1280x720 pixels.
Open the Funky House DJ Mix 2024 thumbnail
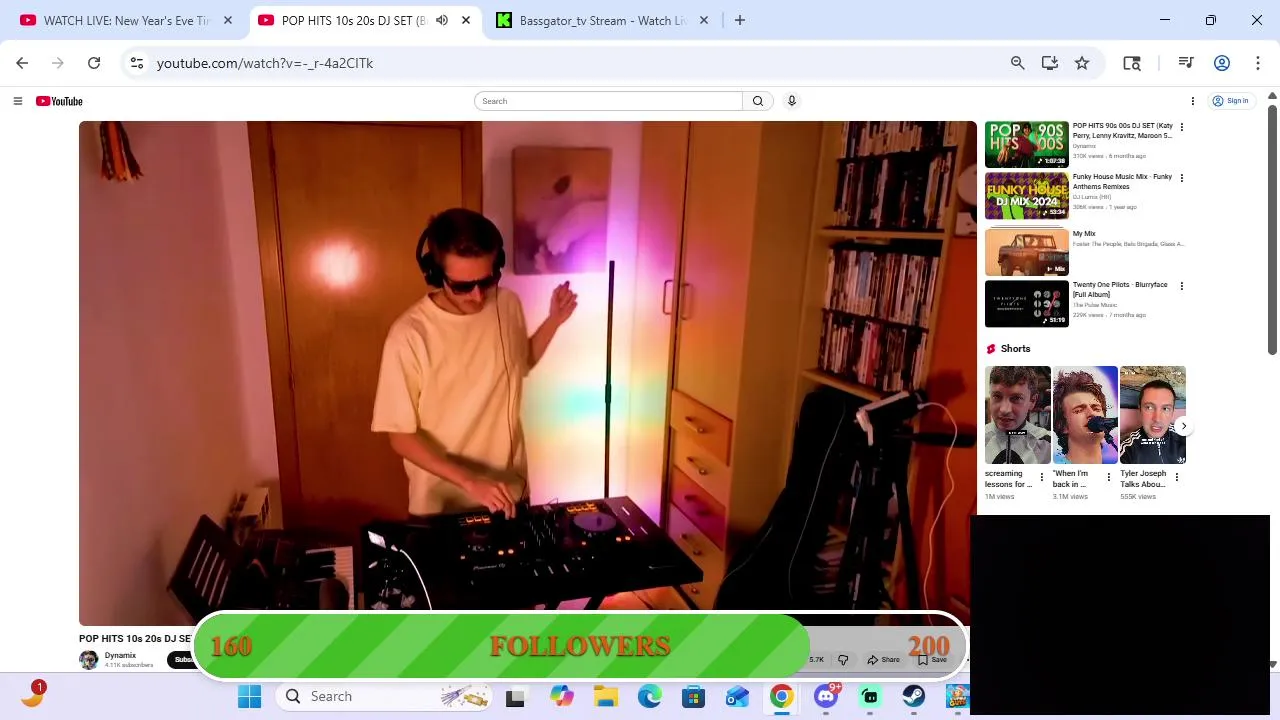click(1026, 196)
